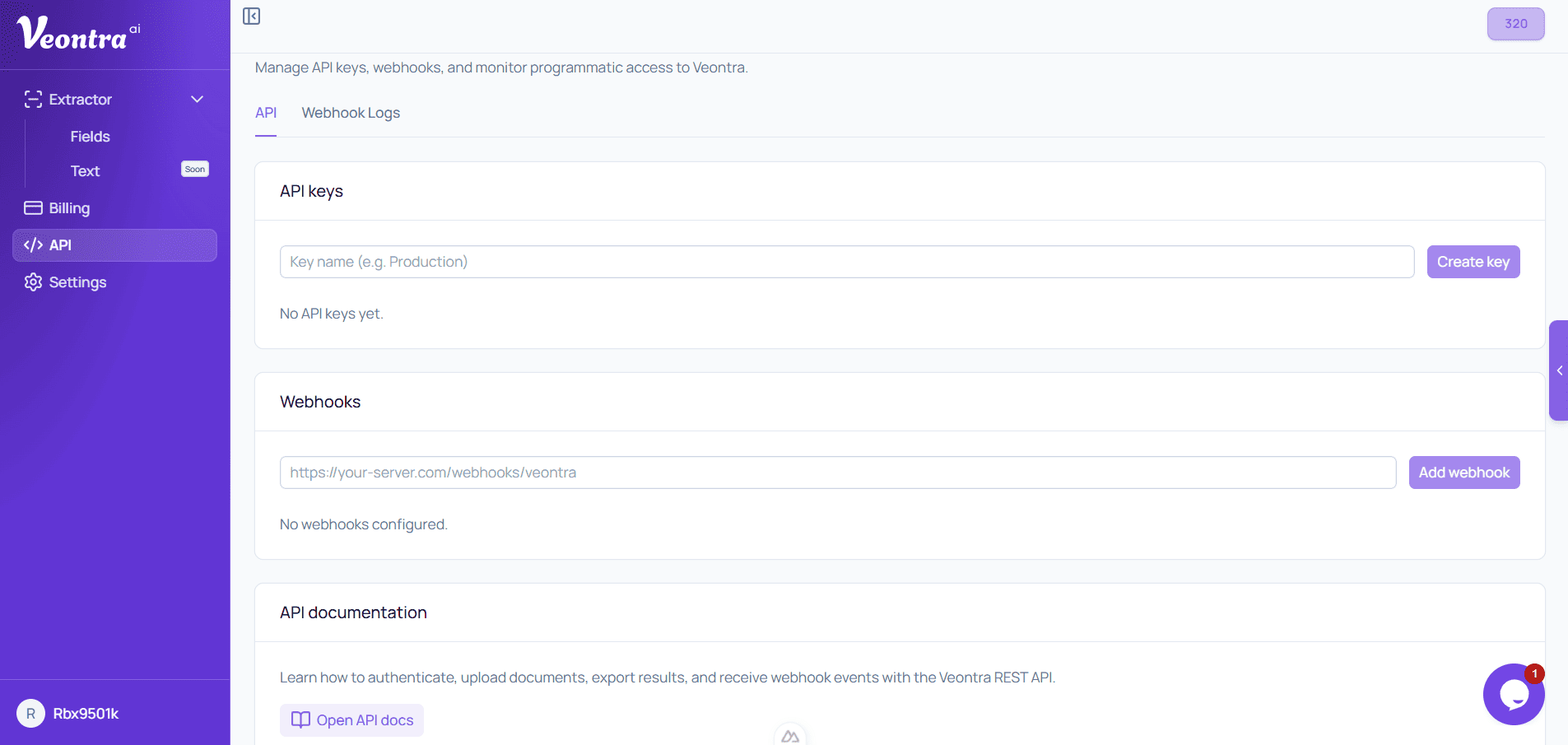Open the chat support bubble
Image resolution: width=1568 pixels, height=745 pixels.
(1513, 695)
